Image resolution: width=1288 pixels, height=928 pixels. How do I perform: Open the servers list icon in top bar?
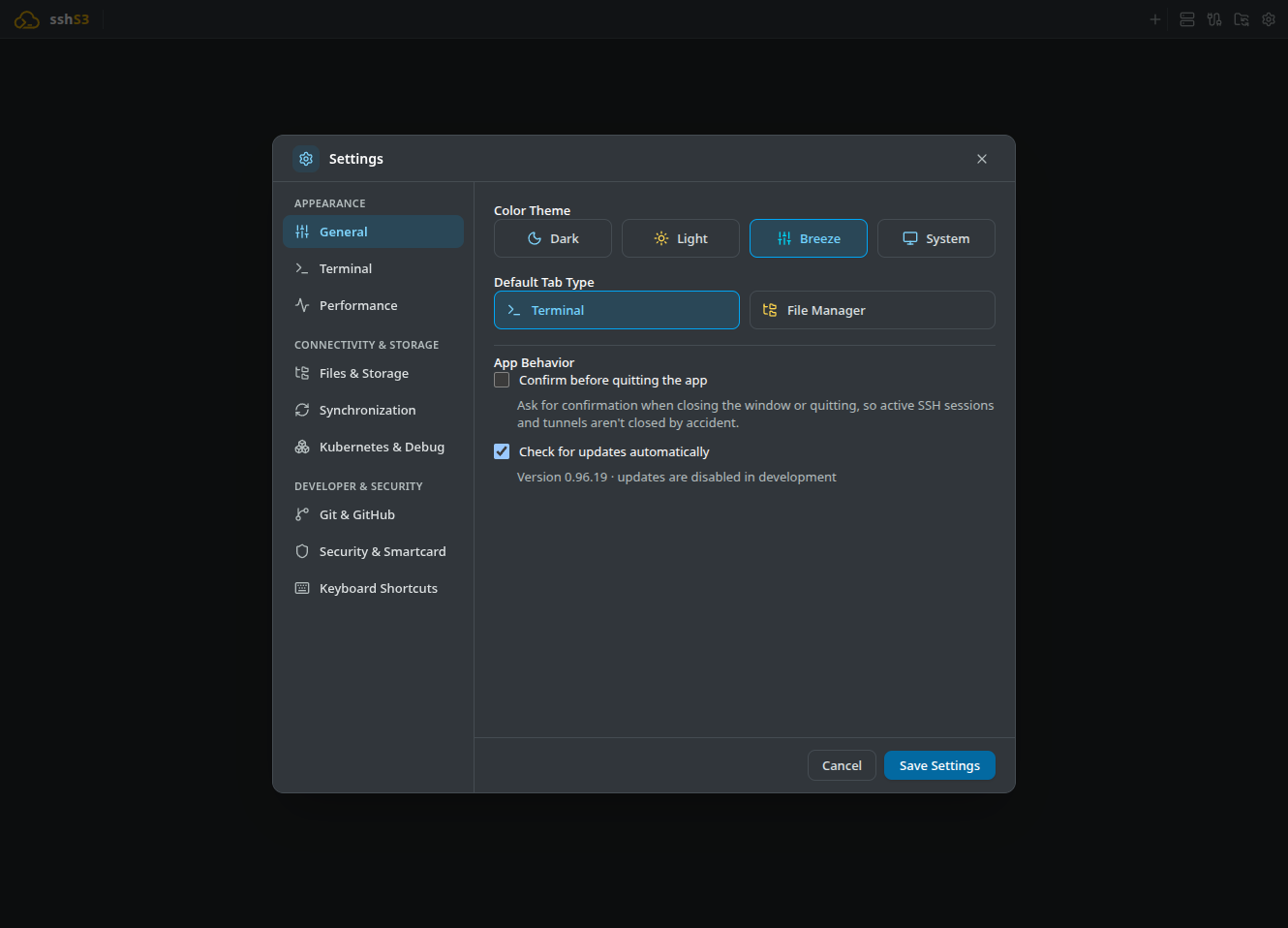point(1187,19)
